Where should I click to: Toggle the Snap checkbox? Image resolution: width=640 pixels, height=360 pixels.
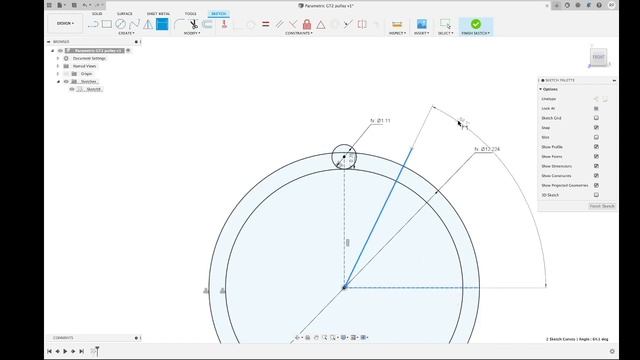click(596, 128)
